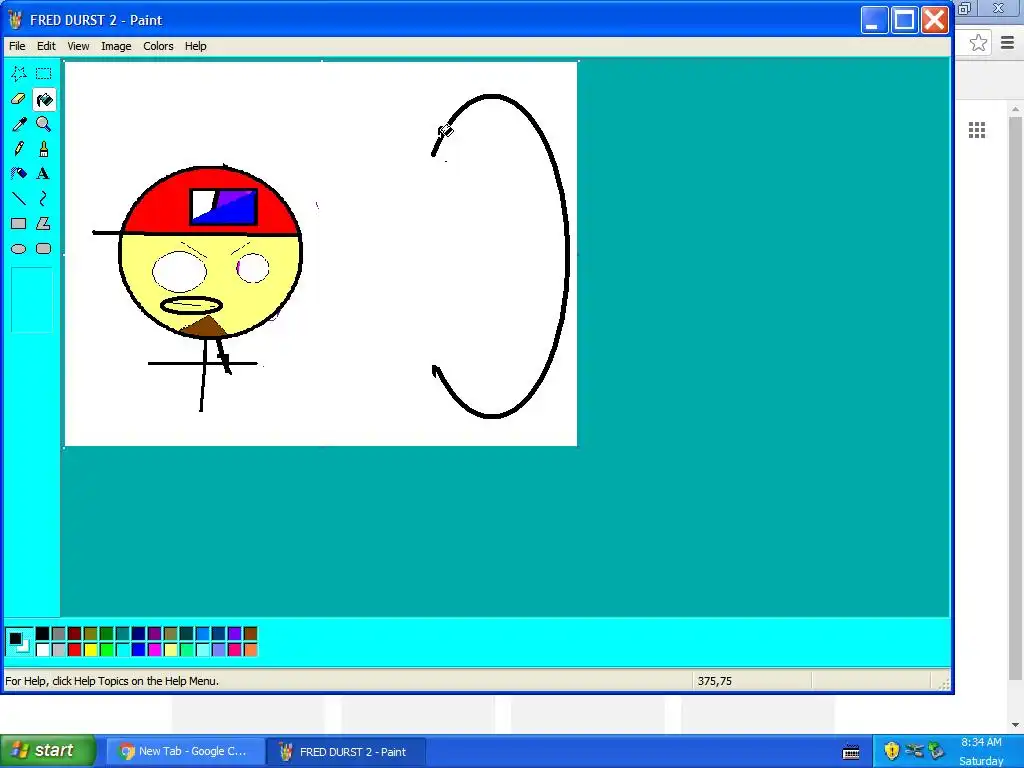The width and height of the screenshot is (1024, 768).
Task: Select the bright red swatch
Action: [x=74, y=649]
